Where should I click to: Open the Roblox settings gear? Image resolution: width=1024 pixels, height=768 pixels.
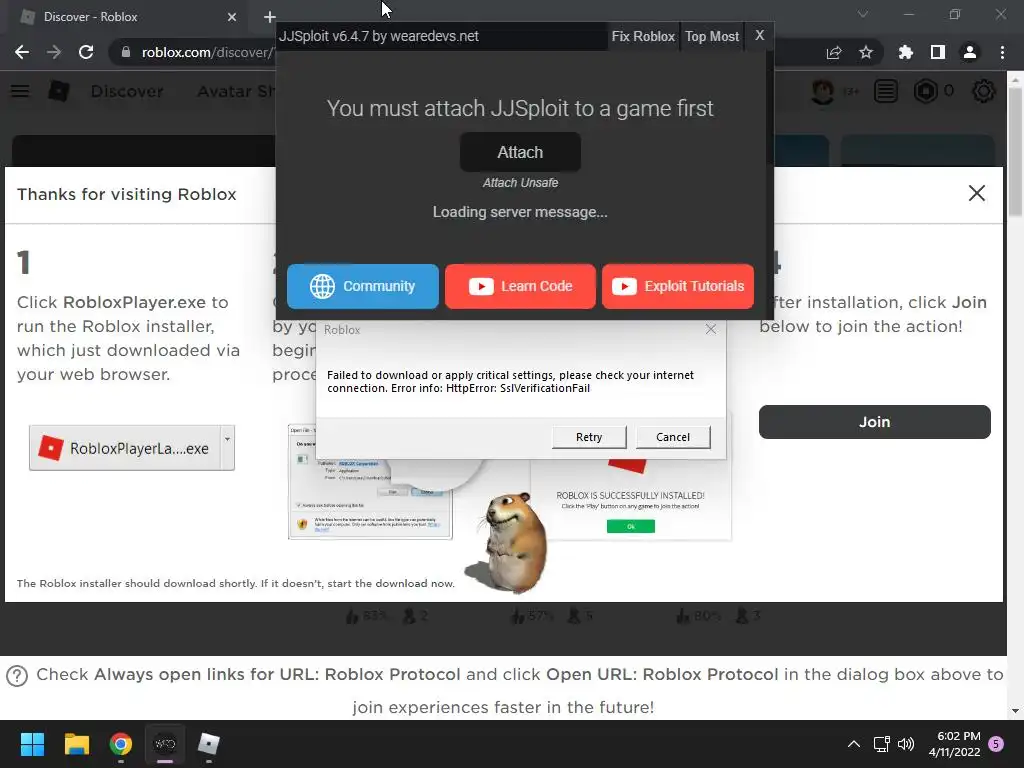coord(984,91)
